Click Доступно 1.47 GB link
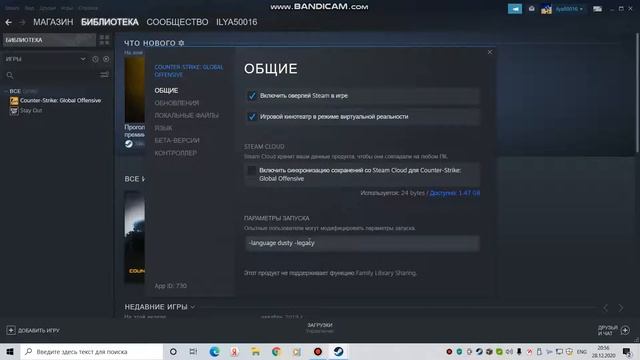This screenshot has height=360, width=640. click(x=455, y=193)
